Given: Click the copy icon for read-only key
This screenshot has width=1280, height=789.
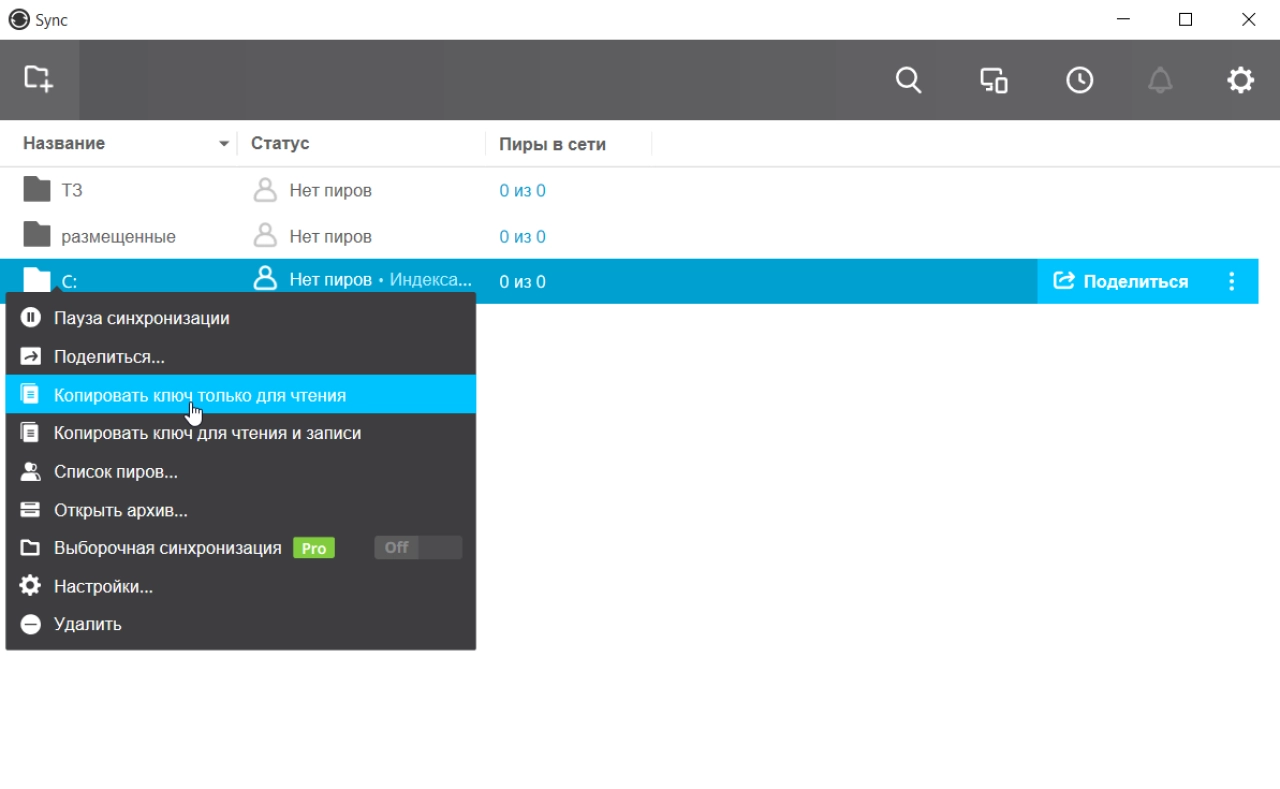Looking at the screenshot, I should (x=30, y=394).
